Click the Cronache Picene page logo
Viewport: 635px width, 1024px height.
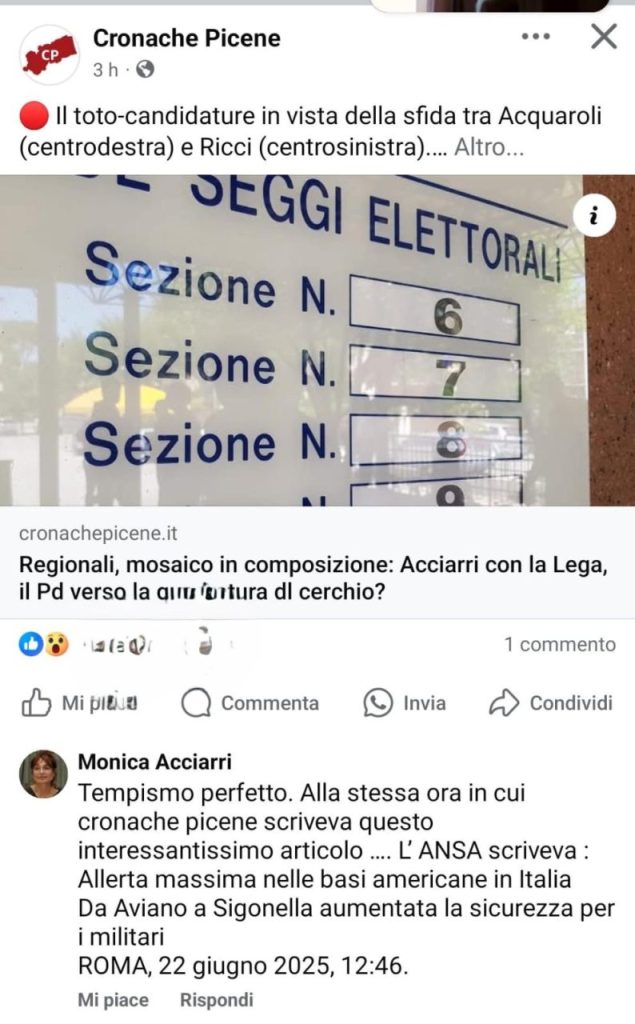pyautogui.click(x=49, y=54)
